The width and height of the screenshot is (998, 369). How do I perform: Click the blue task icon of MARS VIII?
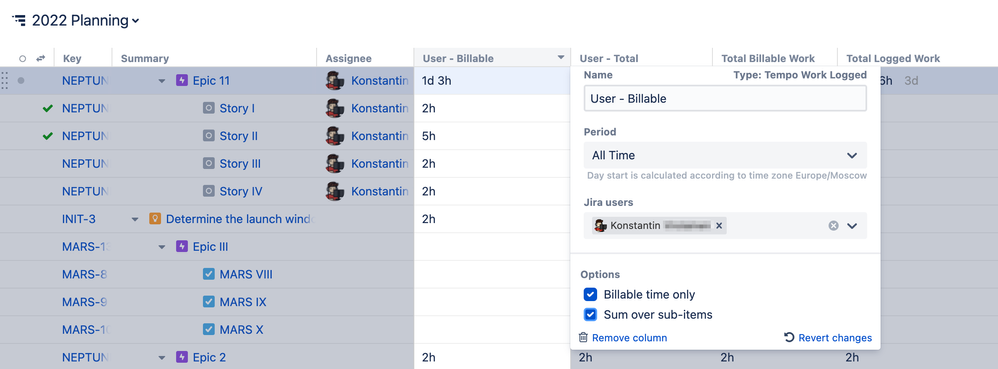[209, 274]
